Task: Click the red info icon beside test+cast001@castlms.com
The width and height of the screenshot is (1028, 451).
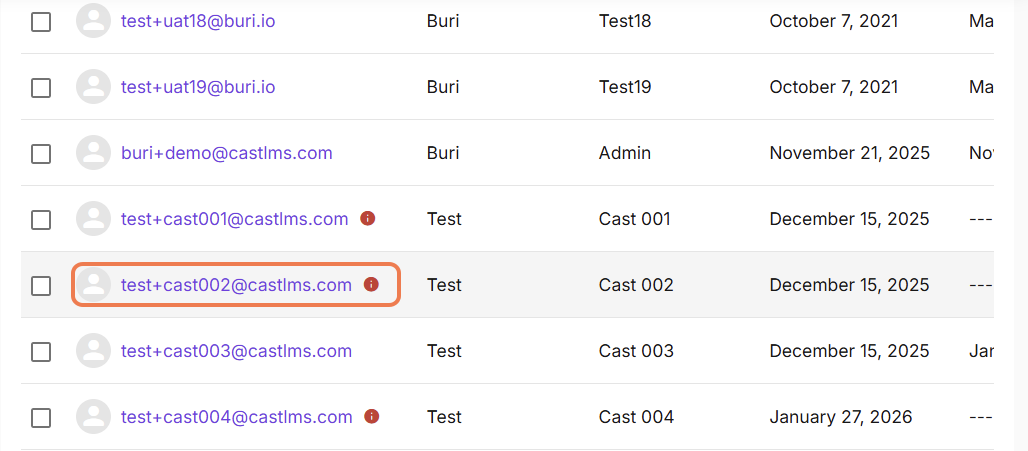Action: [368, 218]
